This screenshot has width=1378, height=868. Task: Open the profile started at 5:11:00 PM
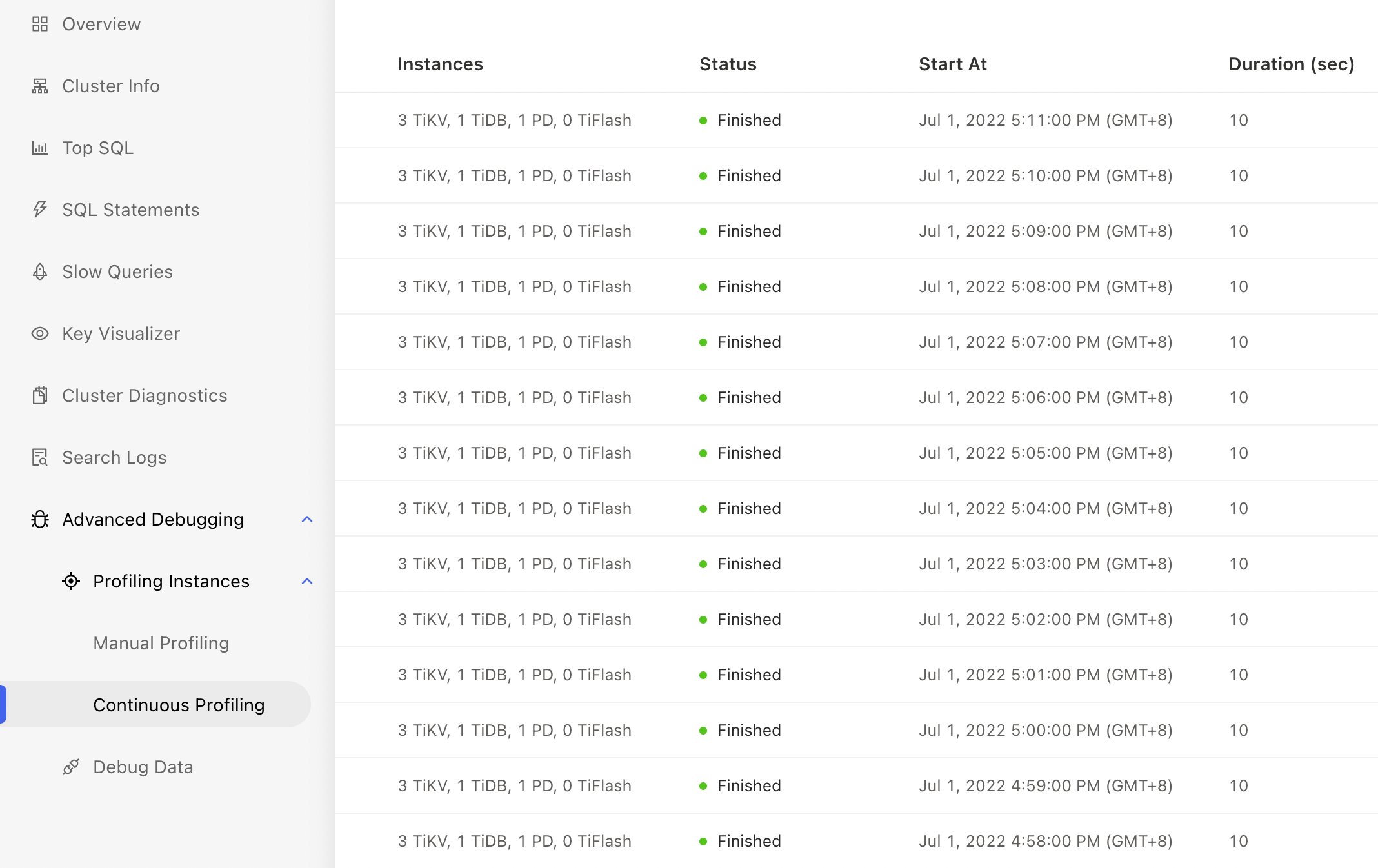pyautogui.click(x=1045, y=120)
